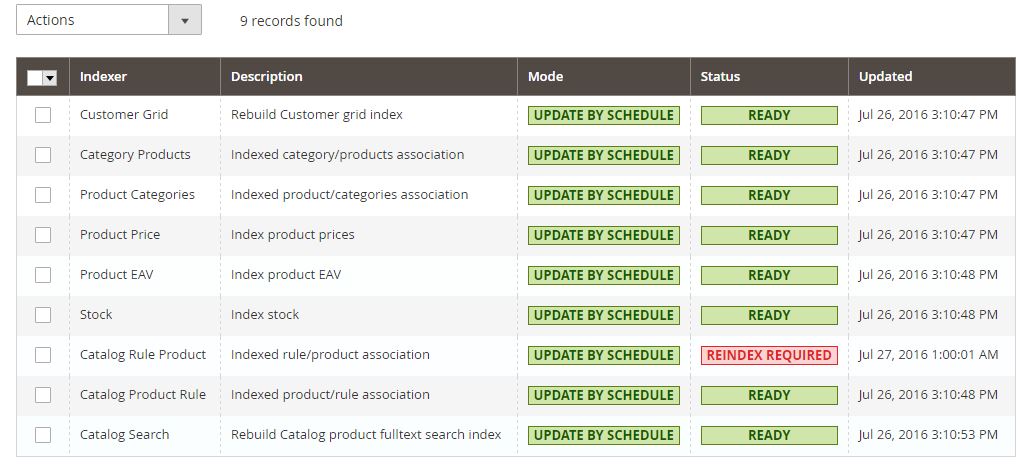1020x466 pixels.
Task: Check the Catalog Rule Product checkbox
Action: [43, 355]
